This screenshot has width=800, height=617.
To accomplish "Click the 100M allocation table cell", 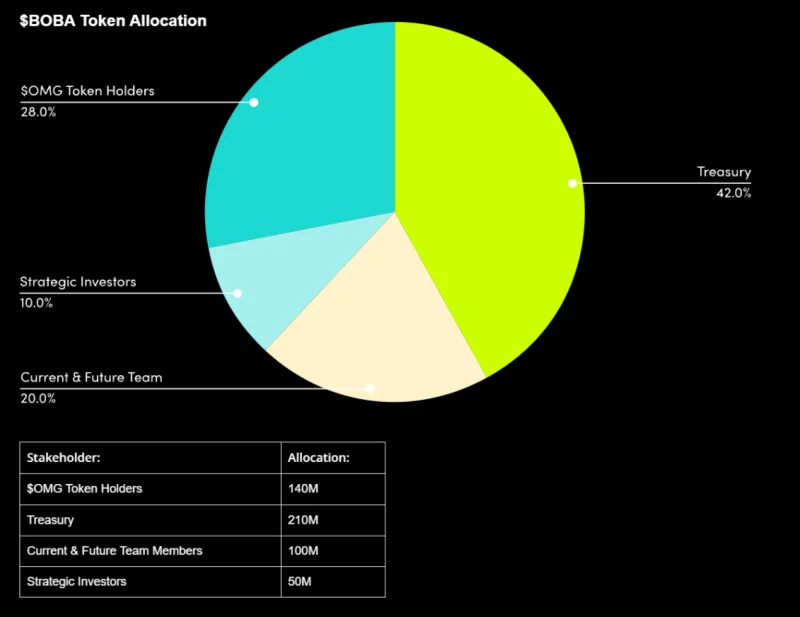I will tap(333, 551).
